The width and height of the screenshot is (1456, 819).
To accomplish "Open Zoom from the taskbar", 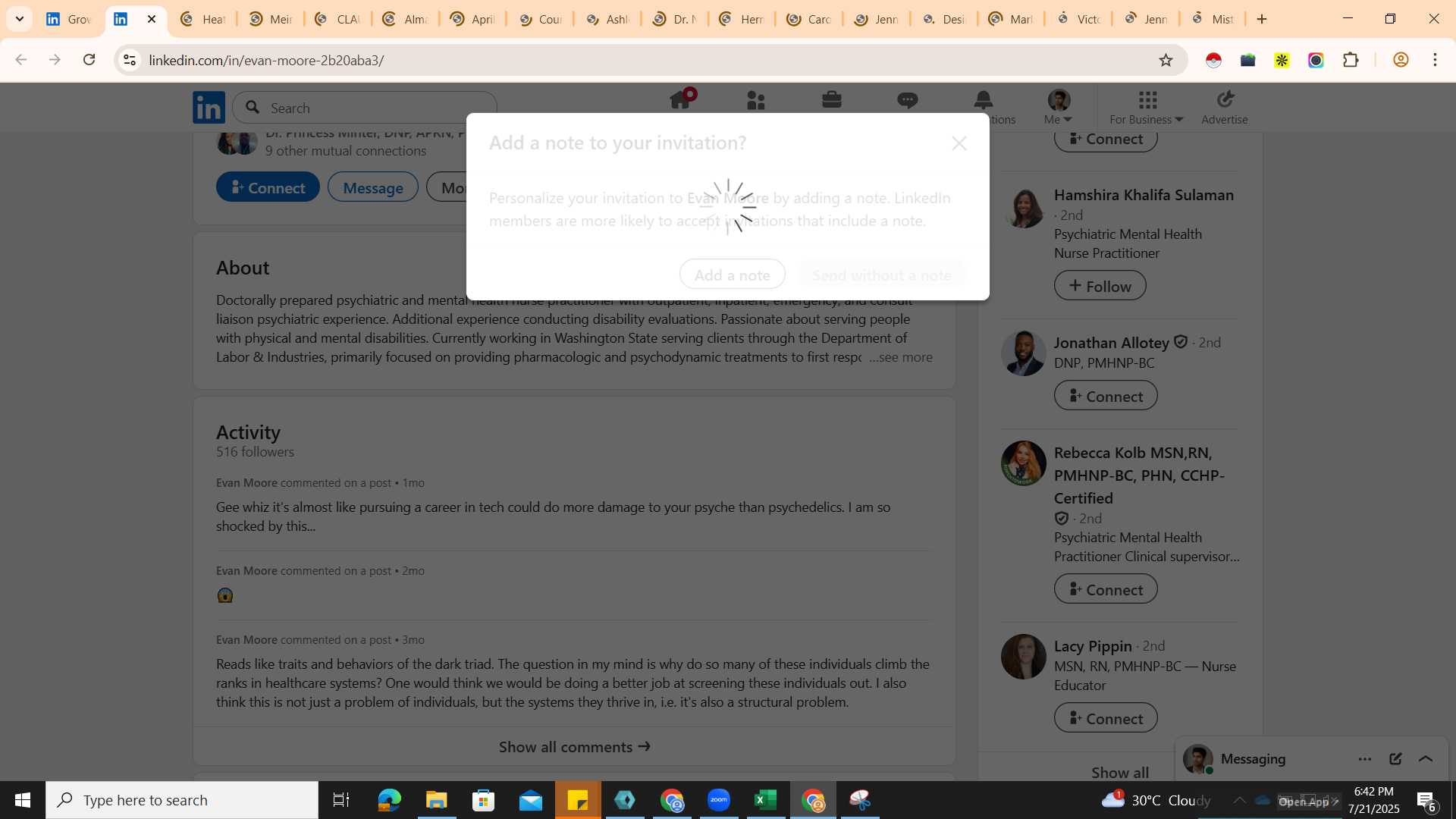I will [x=719, y=800].
